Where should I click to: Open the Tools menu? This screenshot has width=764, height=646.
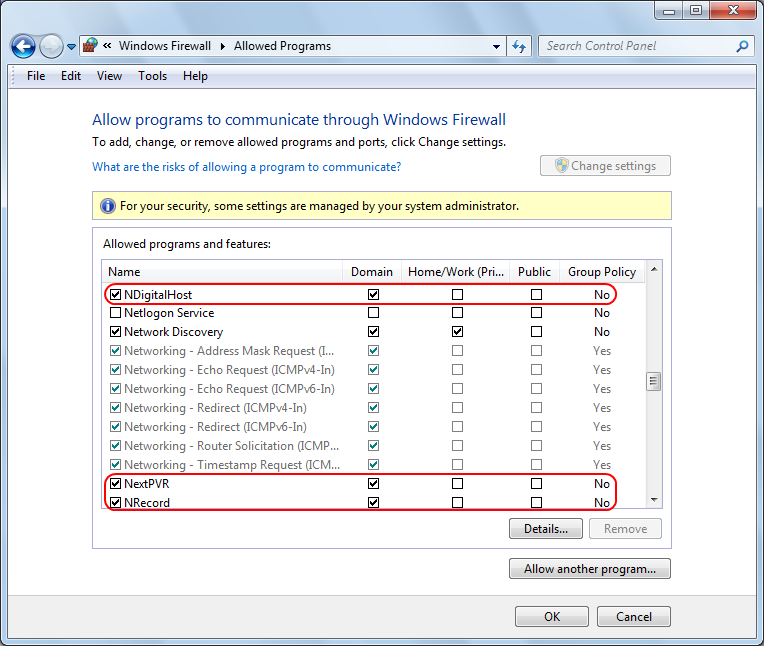pyautogui.click(x=152, y=76)
